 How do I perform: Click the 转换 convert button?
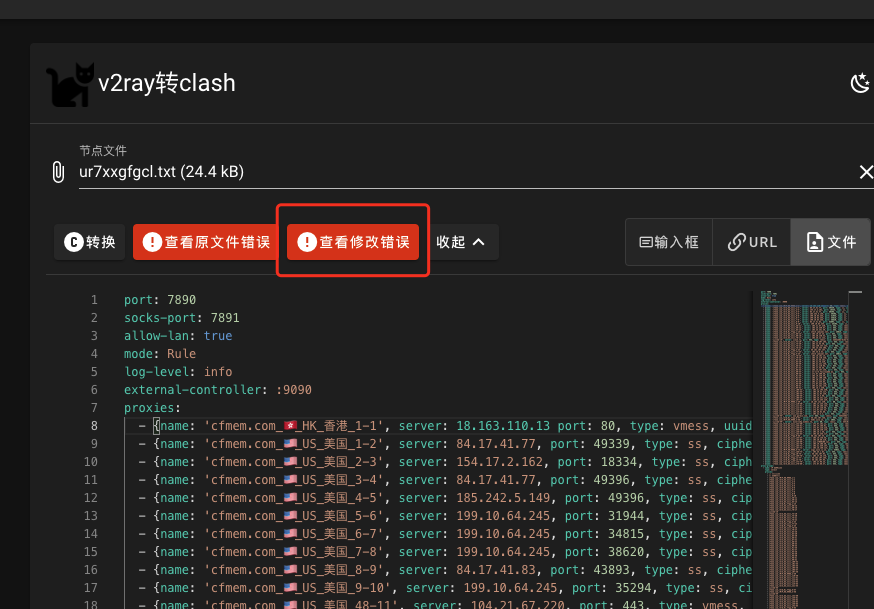click(x=89, y=241)
